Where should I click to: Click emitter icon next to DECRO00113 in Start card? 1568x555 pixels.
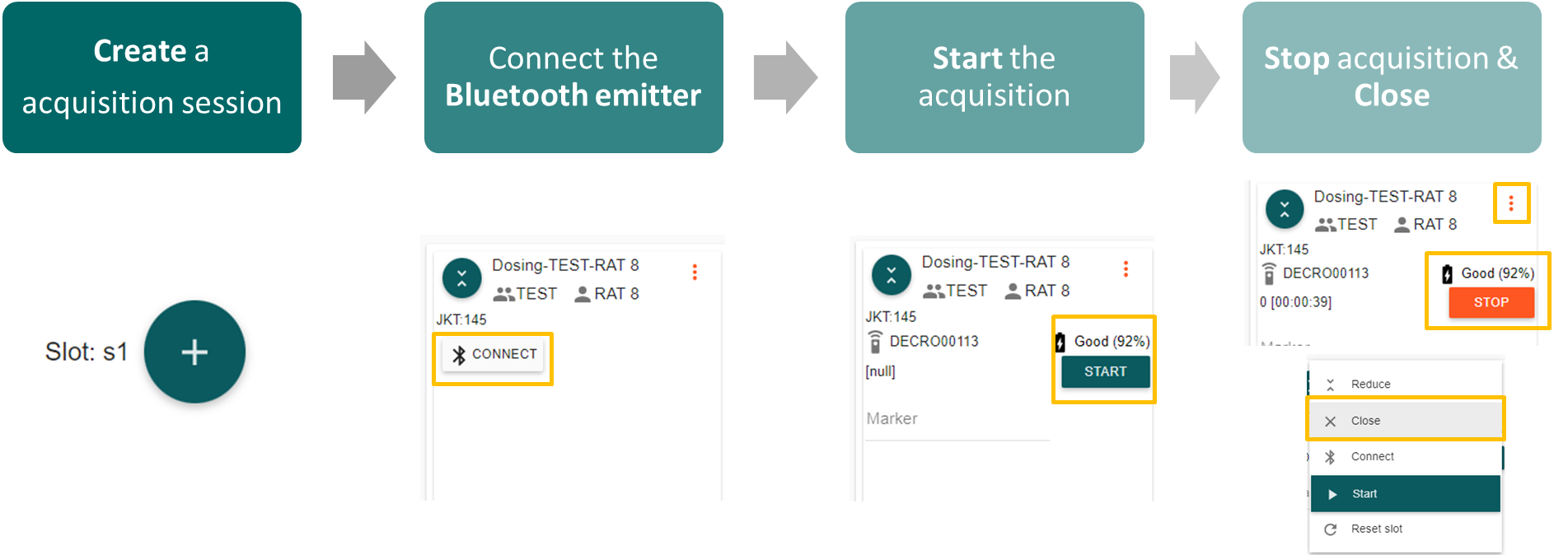click(x=876, y=342)
